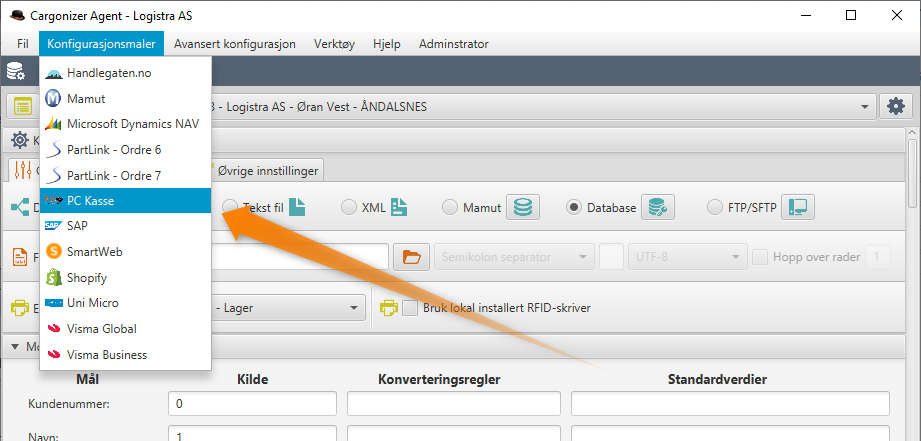Open the Adminstrator menu
This screenshot has width=921, height=441.
pos(453,44)
